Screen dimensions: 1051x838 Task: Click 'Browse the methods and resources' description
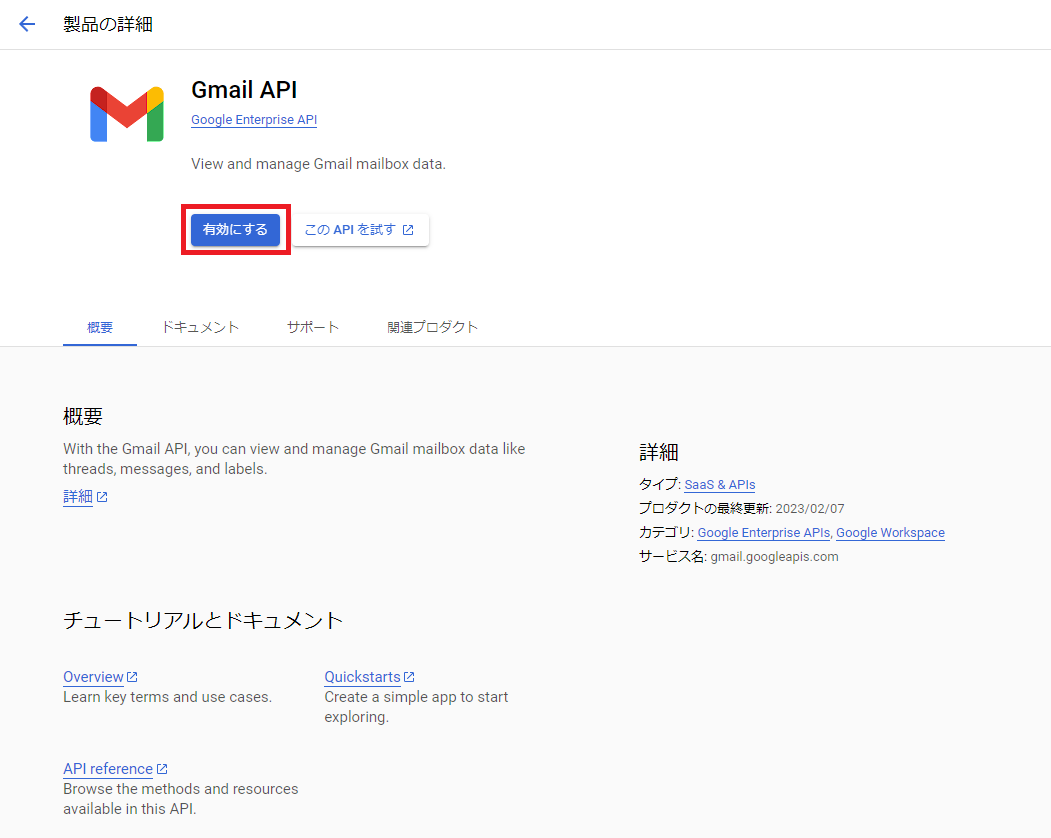(180, 799)
